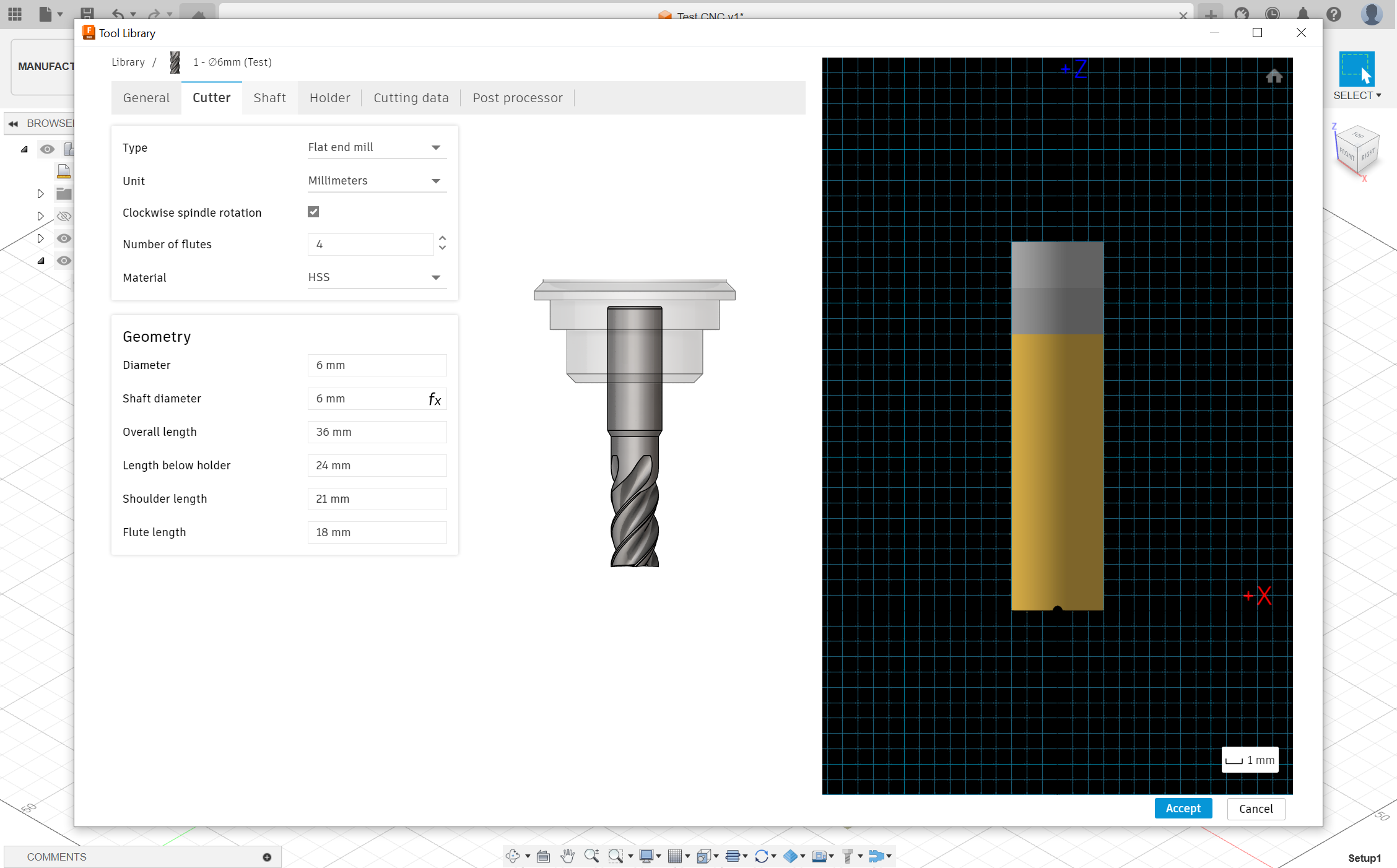Switch to the Shaft tab

[x=268, y=97]
